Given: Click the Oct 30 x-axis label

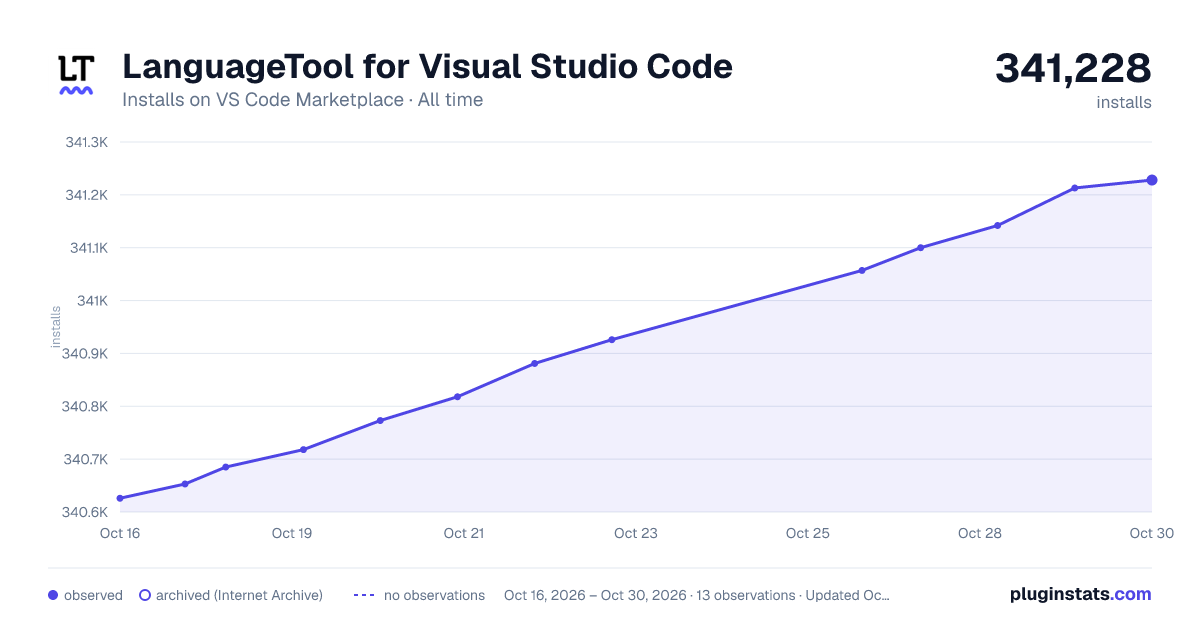Looking at the screenshot, I should (x=1150, y=533).
